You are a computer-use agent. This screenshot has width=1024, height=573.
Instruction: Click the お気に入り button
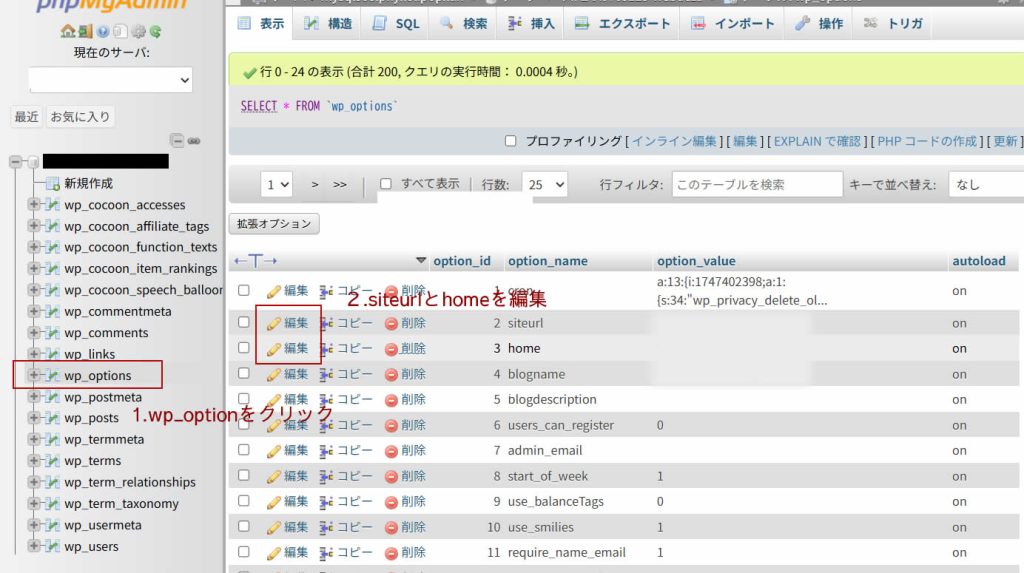80,117
